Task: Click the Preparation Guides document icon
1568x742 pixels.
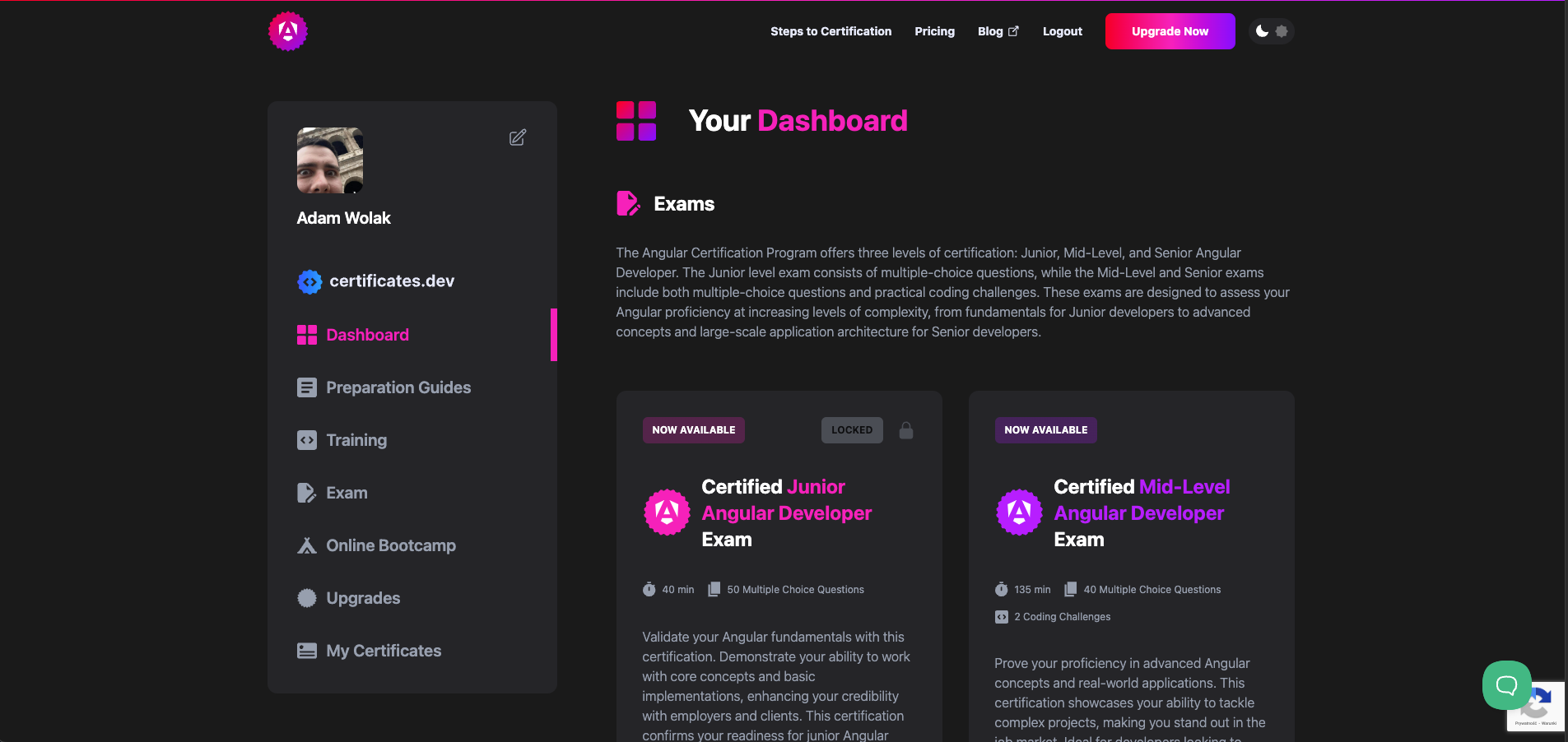Action: [x=307, y=387]
